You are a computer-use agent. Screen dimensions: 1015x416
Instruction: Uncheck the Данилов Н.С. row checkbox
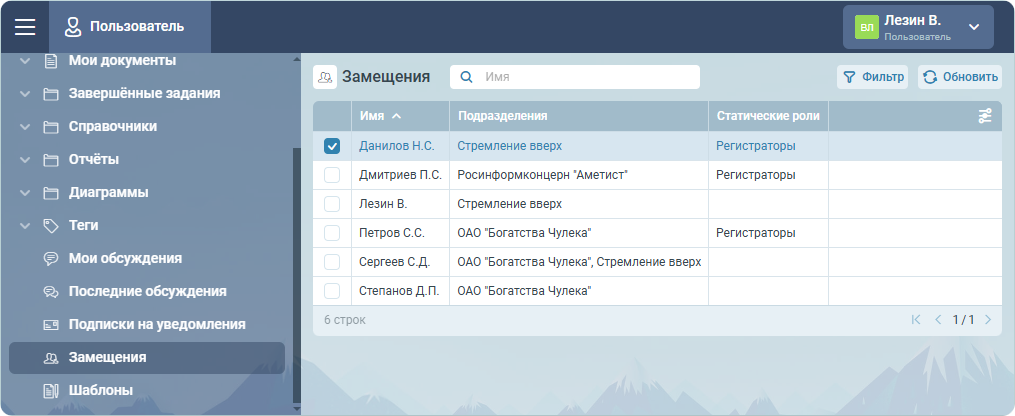tap(332, 146)
